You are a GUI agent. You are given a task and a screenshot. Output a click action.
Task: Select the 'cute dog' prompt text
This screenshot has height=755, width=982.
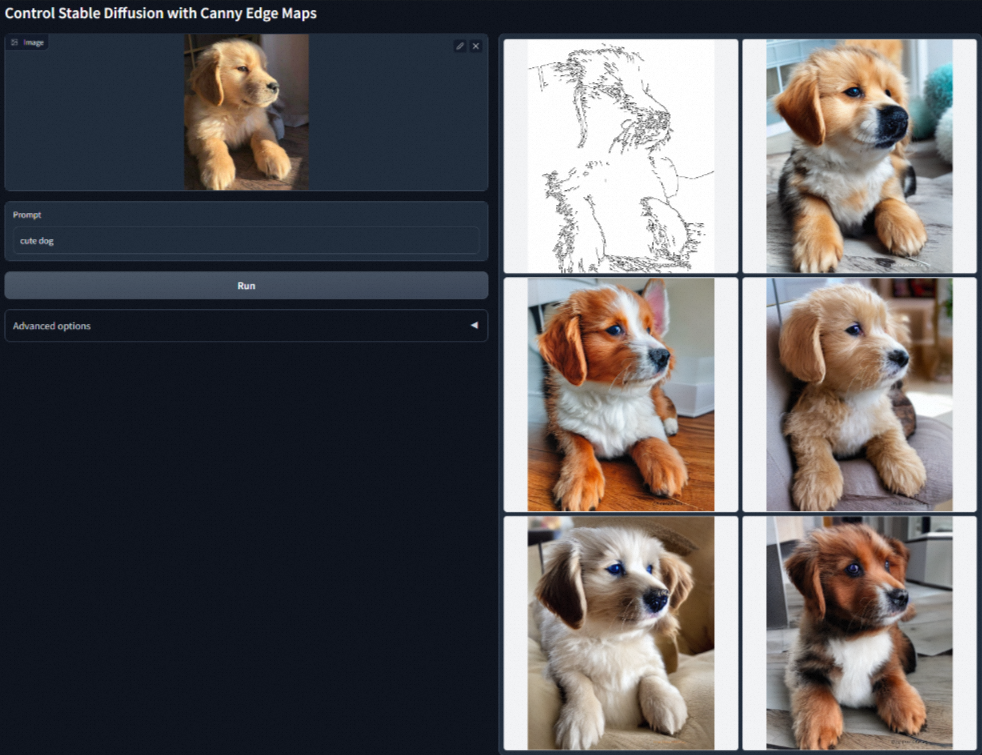pyautogui.click(x=36, y=240)
